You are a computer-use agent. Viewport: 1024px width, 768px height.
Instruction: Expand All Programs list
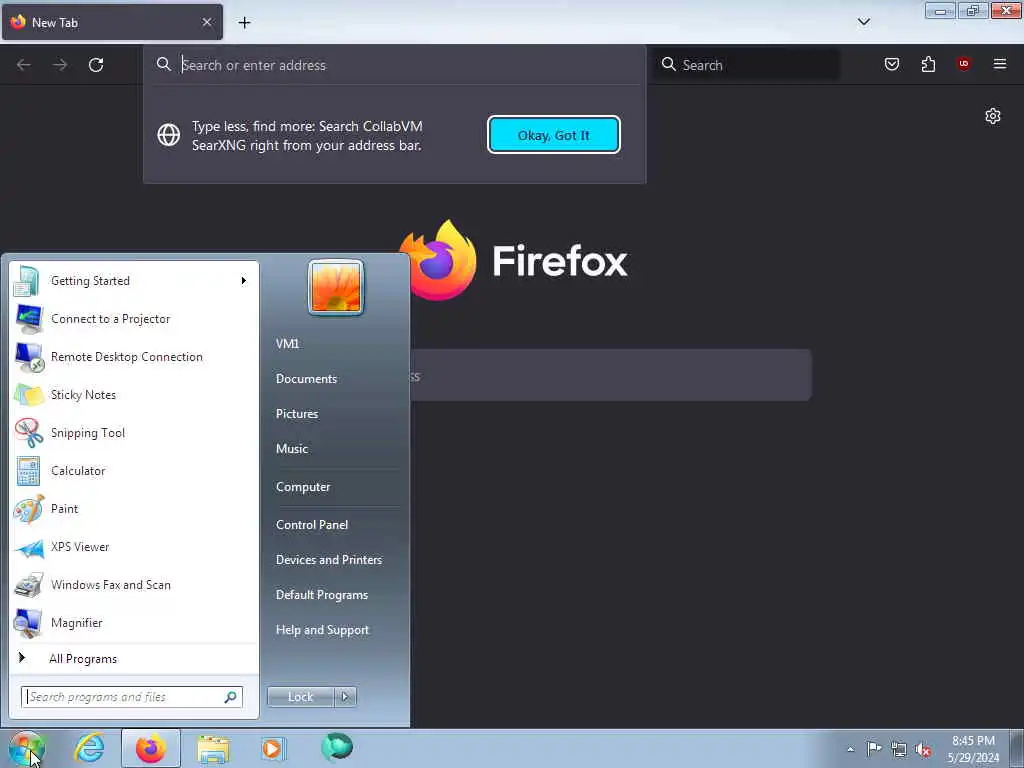(x=134, y=659)
